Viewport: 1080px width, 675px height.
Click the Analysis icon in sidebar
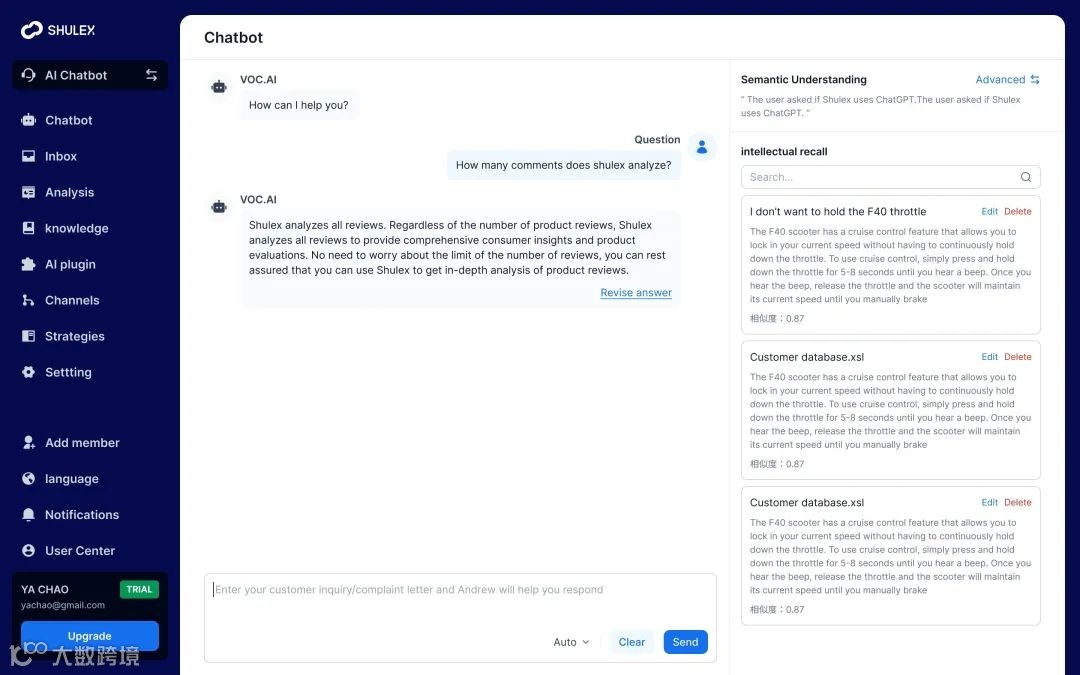(28, 192)
